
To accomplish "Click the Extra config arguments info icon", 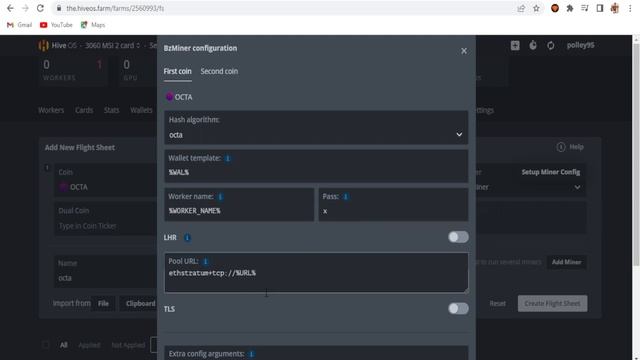I will point(251,354).
